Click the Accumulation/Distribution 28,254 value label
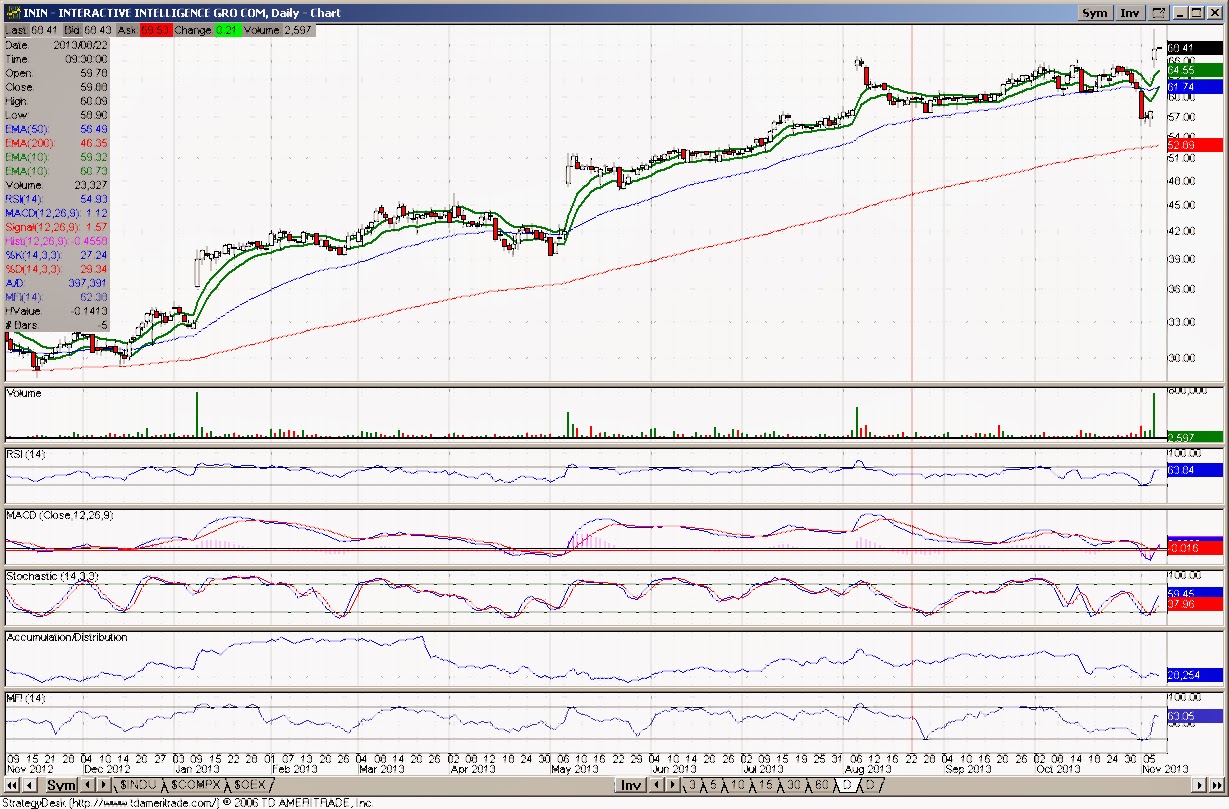This screenshot has height=809, width=1229. pos(1195,674)
